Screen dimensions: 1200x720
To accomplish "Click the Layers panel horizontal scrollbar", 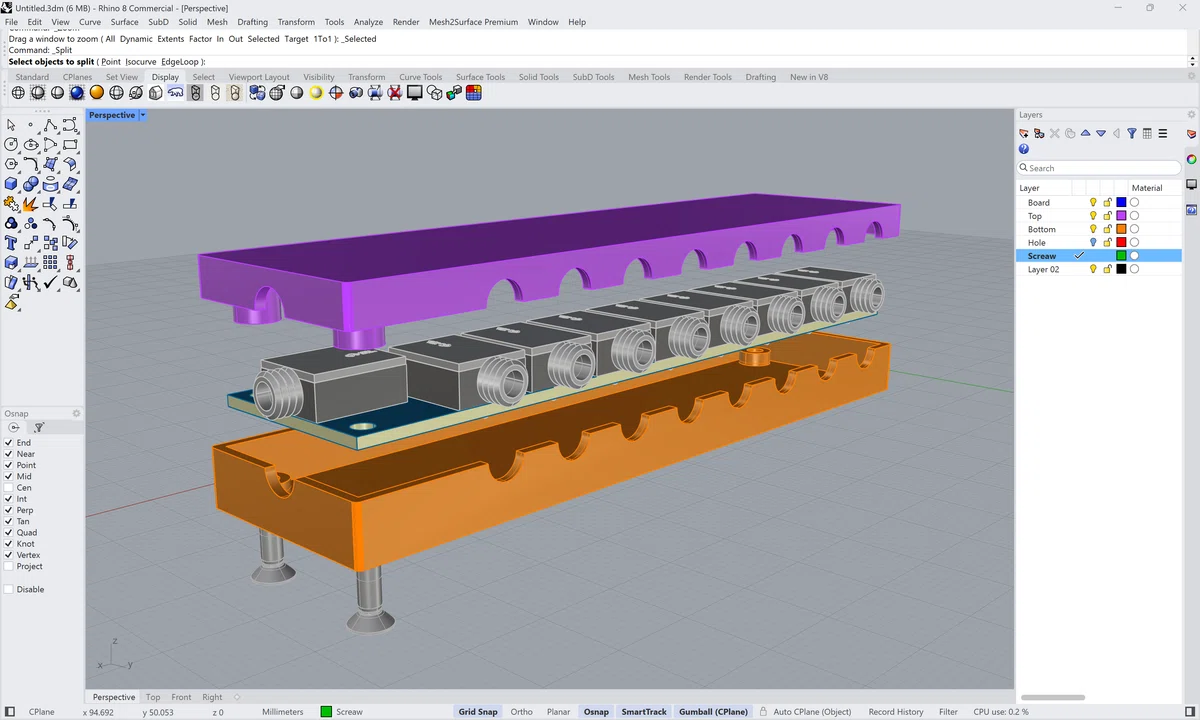I will point(1053,697).
